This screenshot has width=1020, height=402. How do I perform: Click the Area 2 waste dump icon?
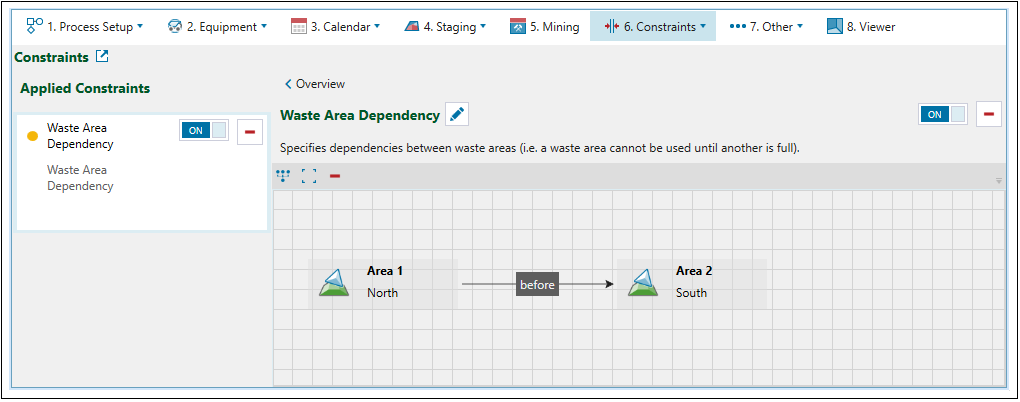(643, 282)
